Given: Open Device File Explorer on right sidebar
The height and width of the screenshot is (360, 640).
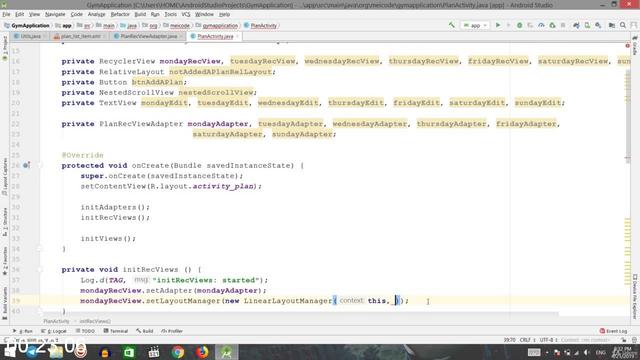Looking at the screenshot, I should pos(635,297).
